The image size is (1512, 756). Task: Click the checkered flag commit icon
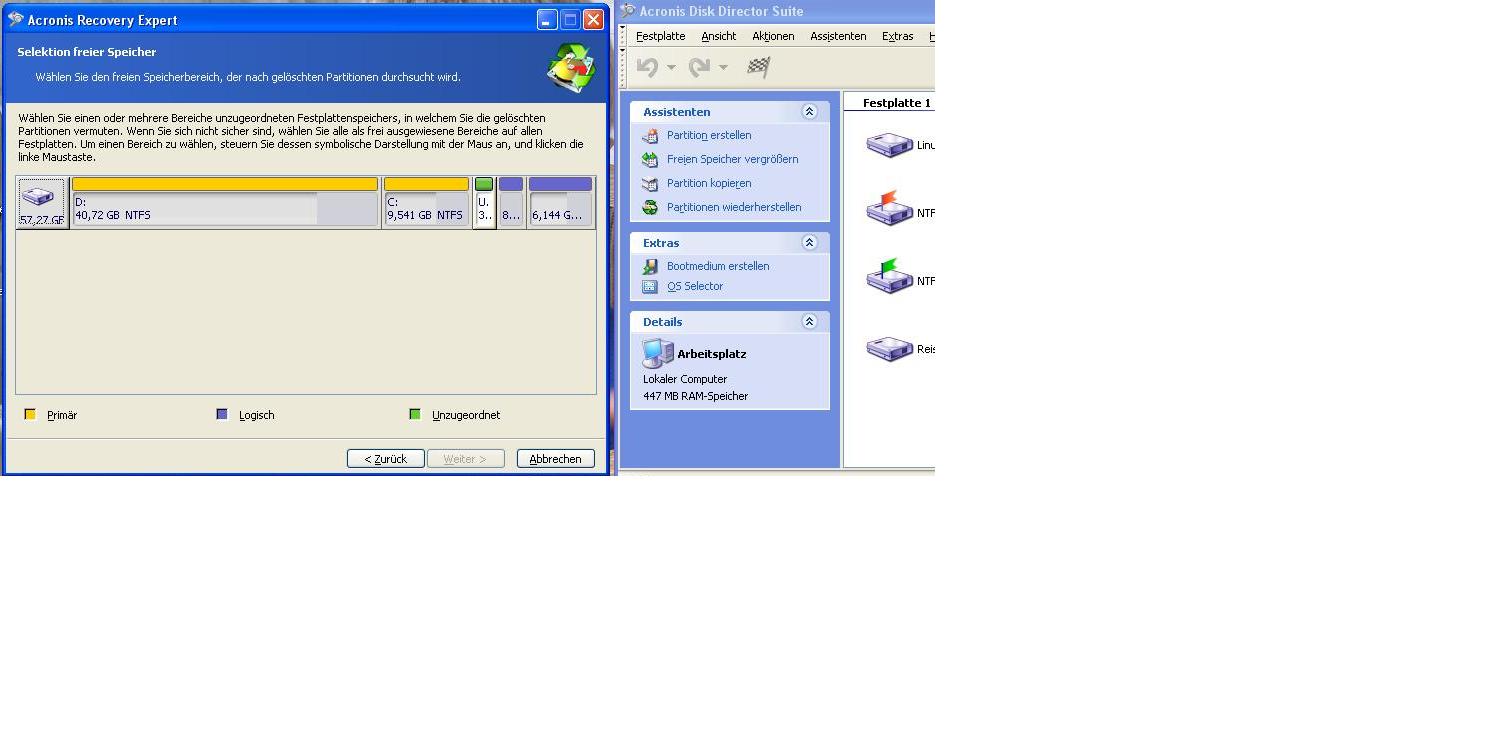point(759,67)
